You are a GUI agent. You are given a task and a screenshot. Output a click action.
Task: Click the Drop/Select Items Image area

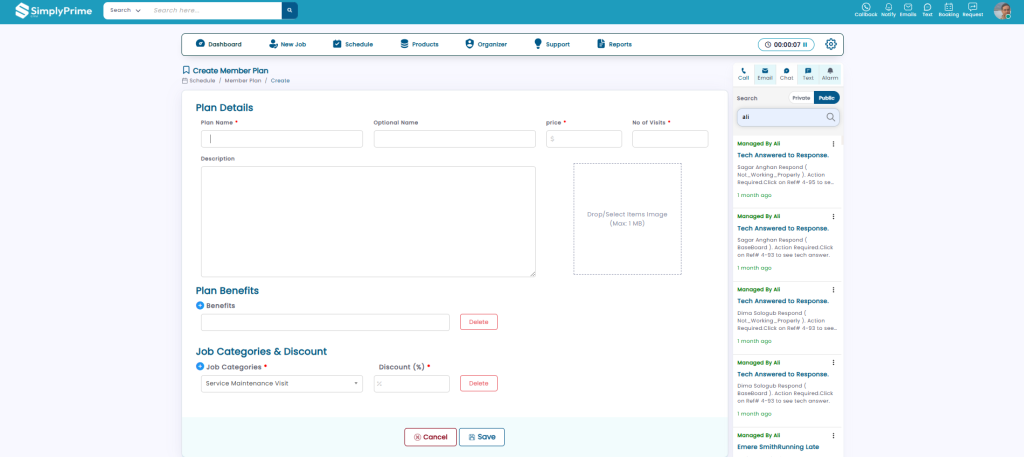(628, 219)
